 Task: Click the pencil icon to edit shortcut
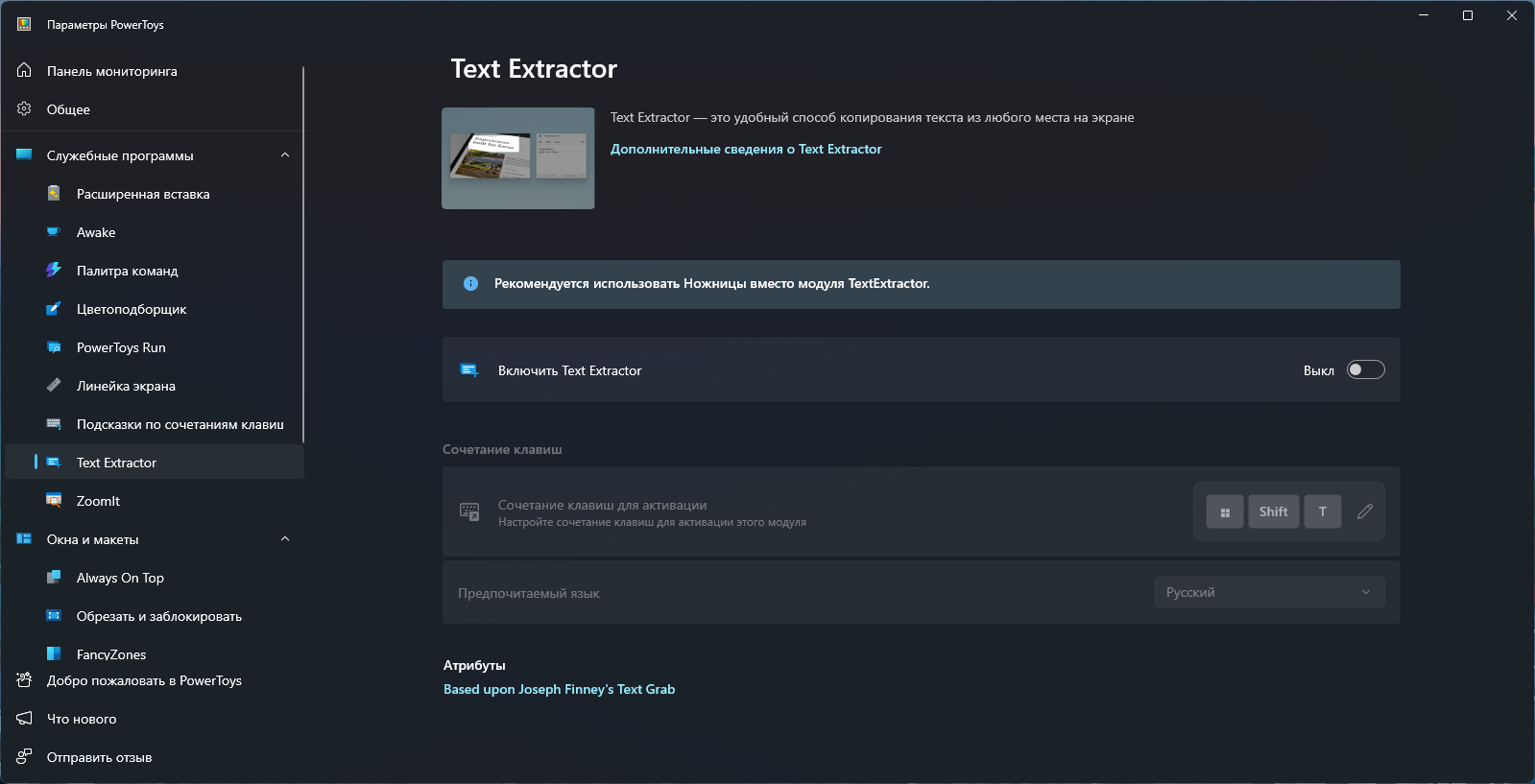[1364, 511]
